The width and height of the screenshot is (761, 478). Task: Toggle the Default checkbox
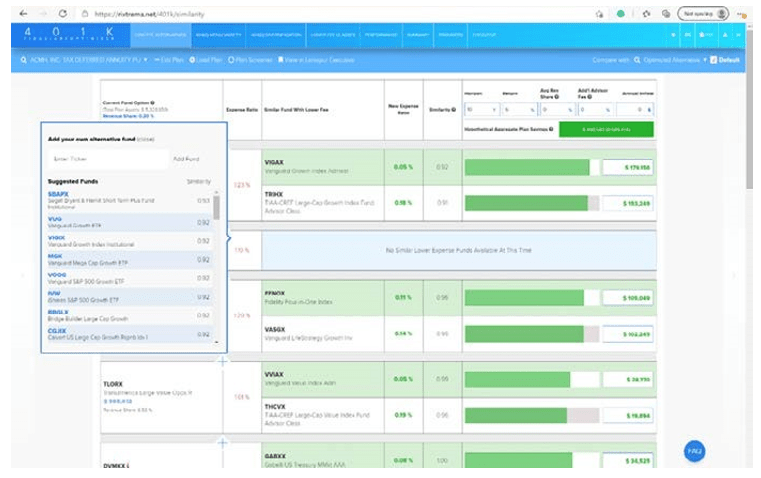[x=713, y=60]
